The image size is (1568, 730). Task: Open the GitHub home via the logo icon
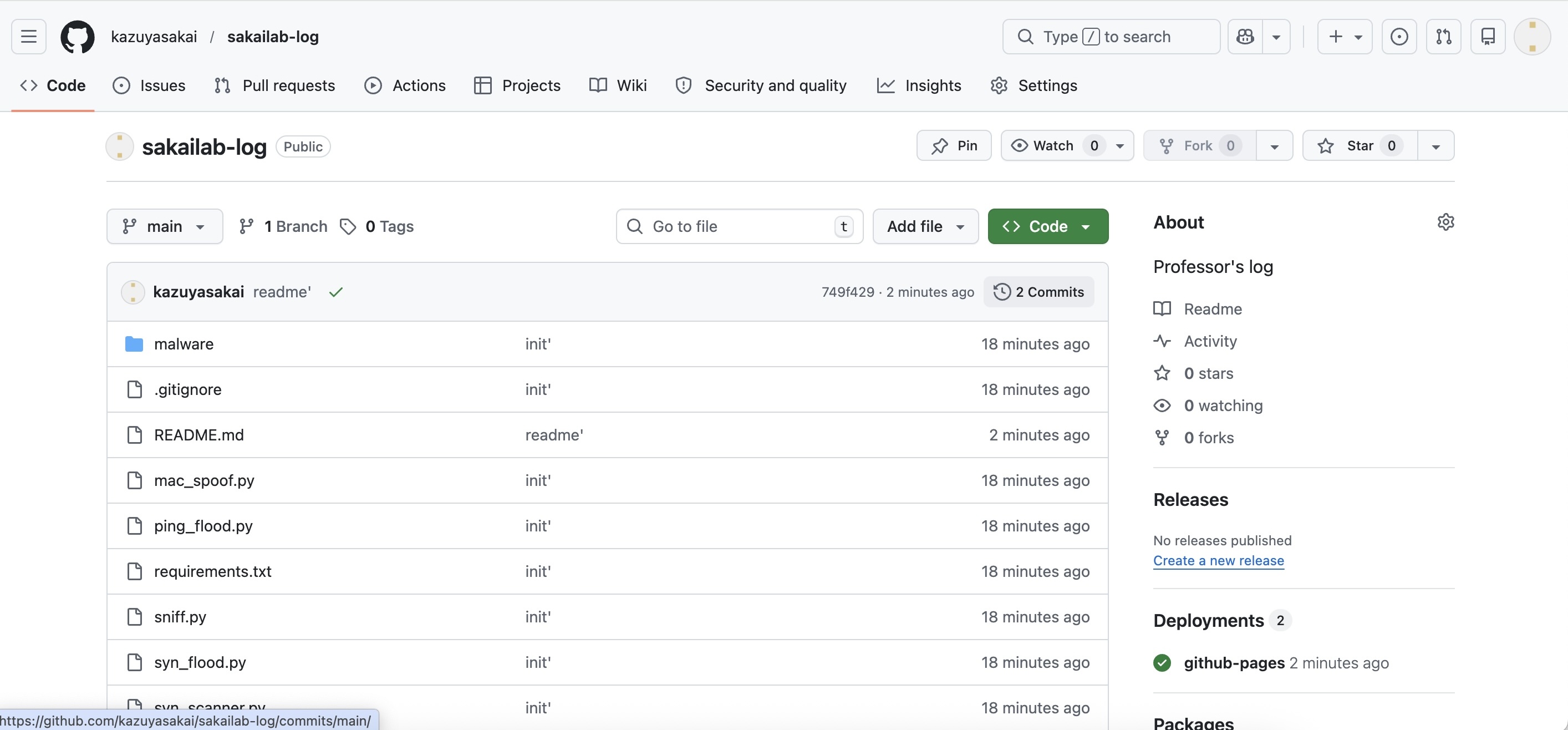coord(77,37)
